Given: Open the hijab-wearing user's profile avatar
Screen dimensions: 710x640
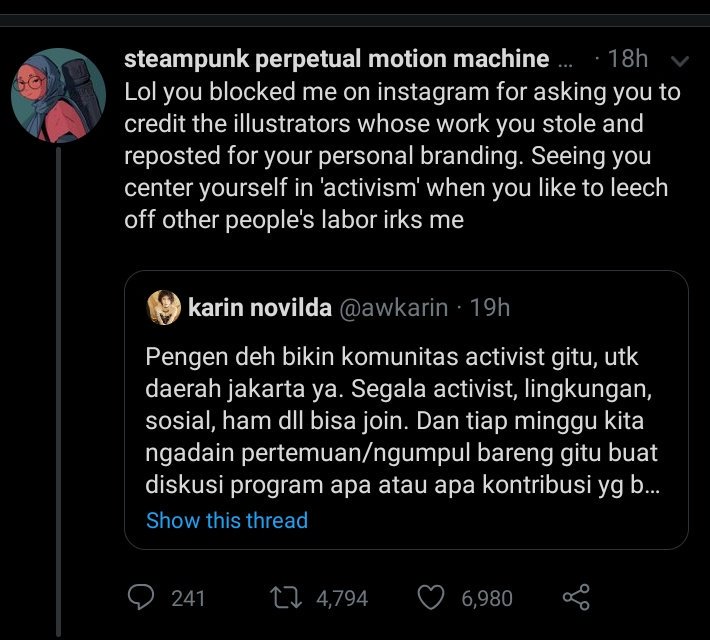Looking at the screenshot, I should [58, 95].
